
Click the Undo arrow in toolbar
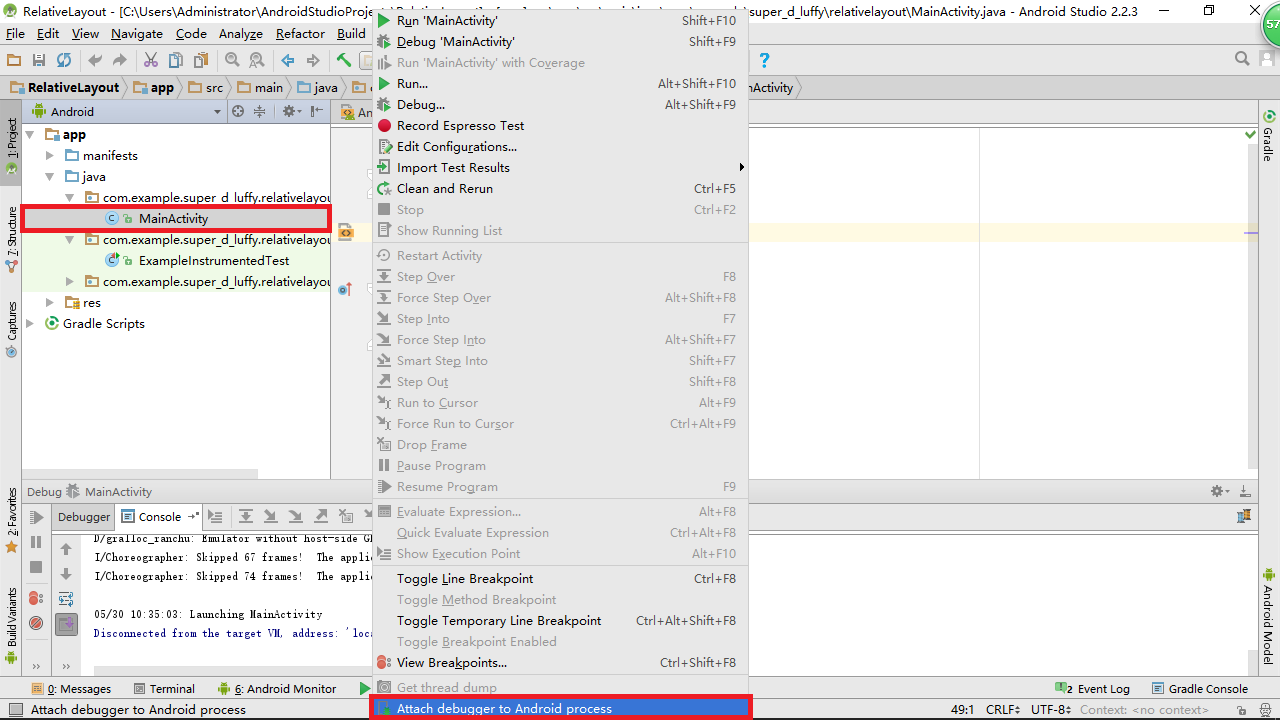coord(95,60)
